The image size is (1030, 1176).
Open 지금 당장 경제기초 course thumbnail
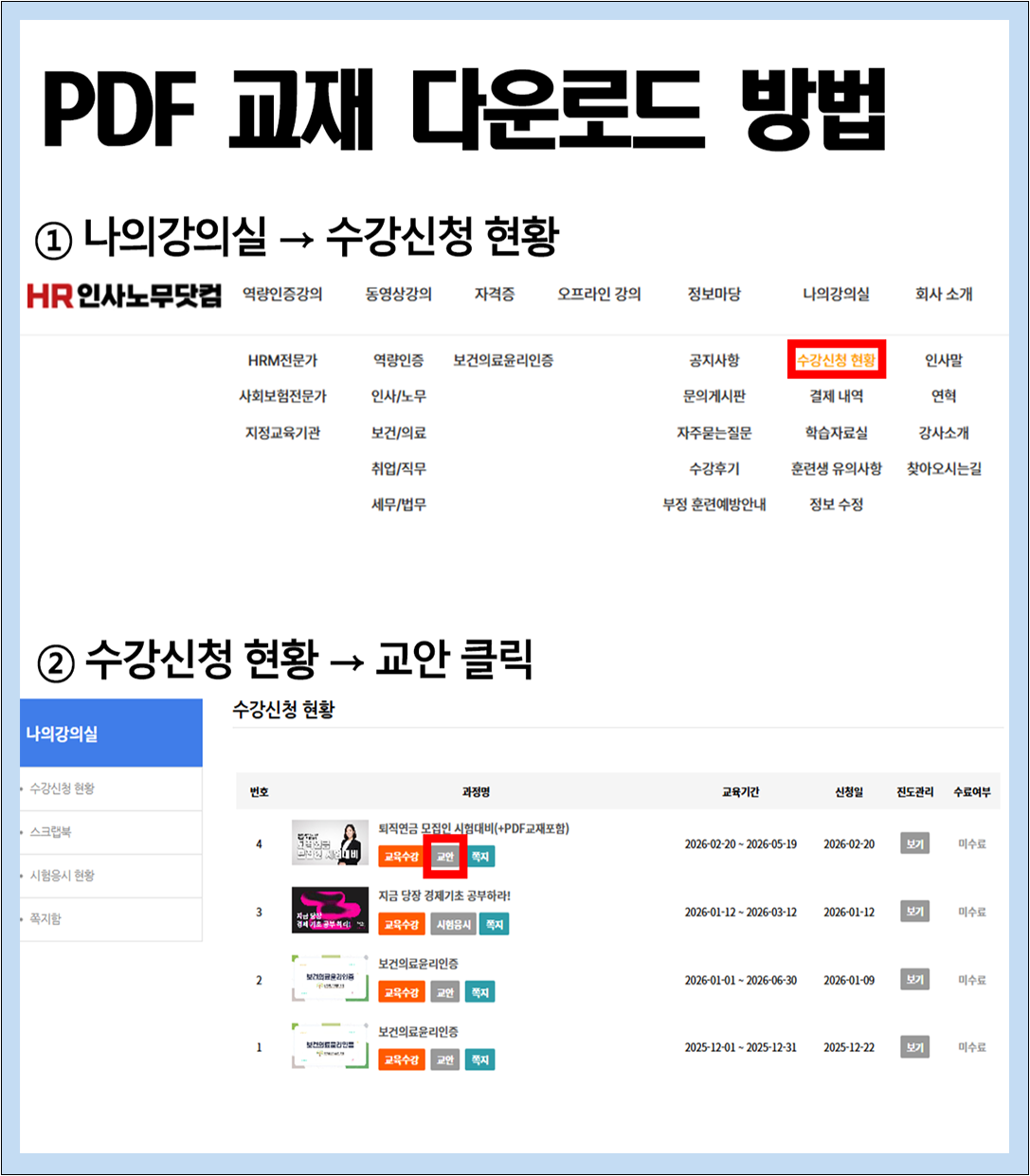[330, 910]
